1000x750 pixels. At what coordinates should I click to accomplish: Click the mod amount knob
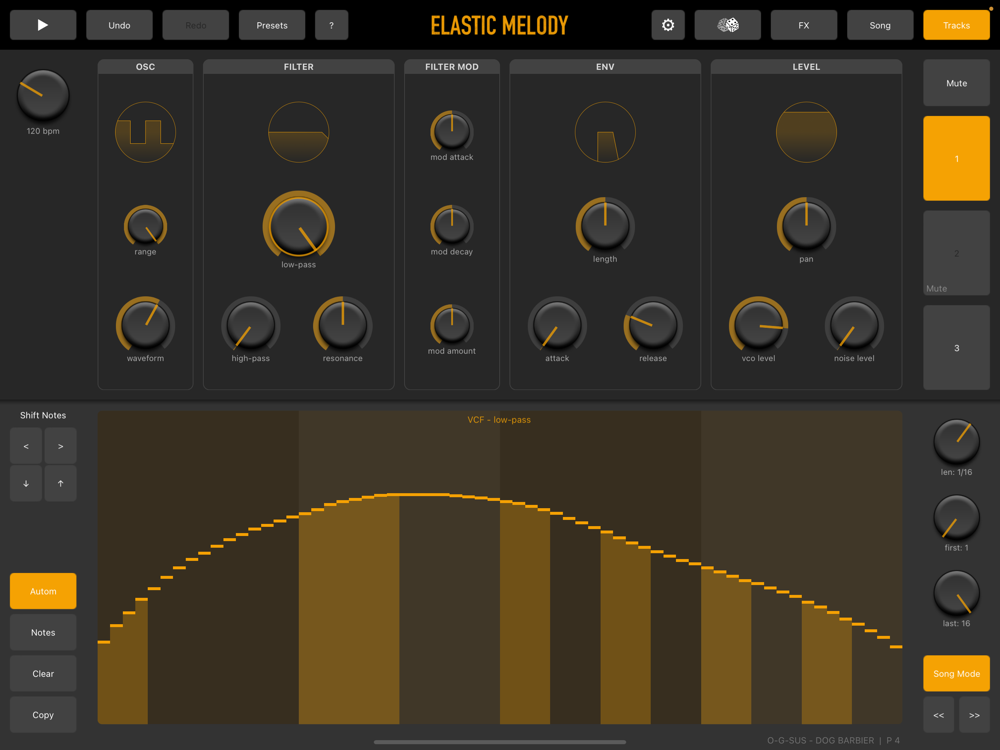point(452,324)
